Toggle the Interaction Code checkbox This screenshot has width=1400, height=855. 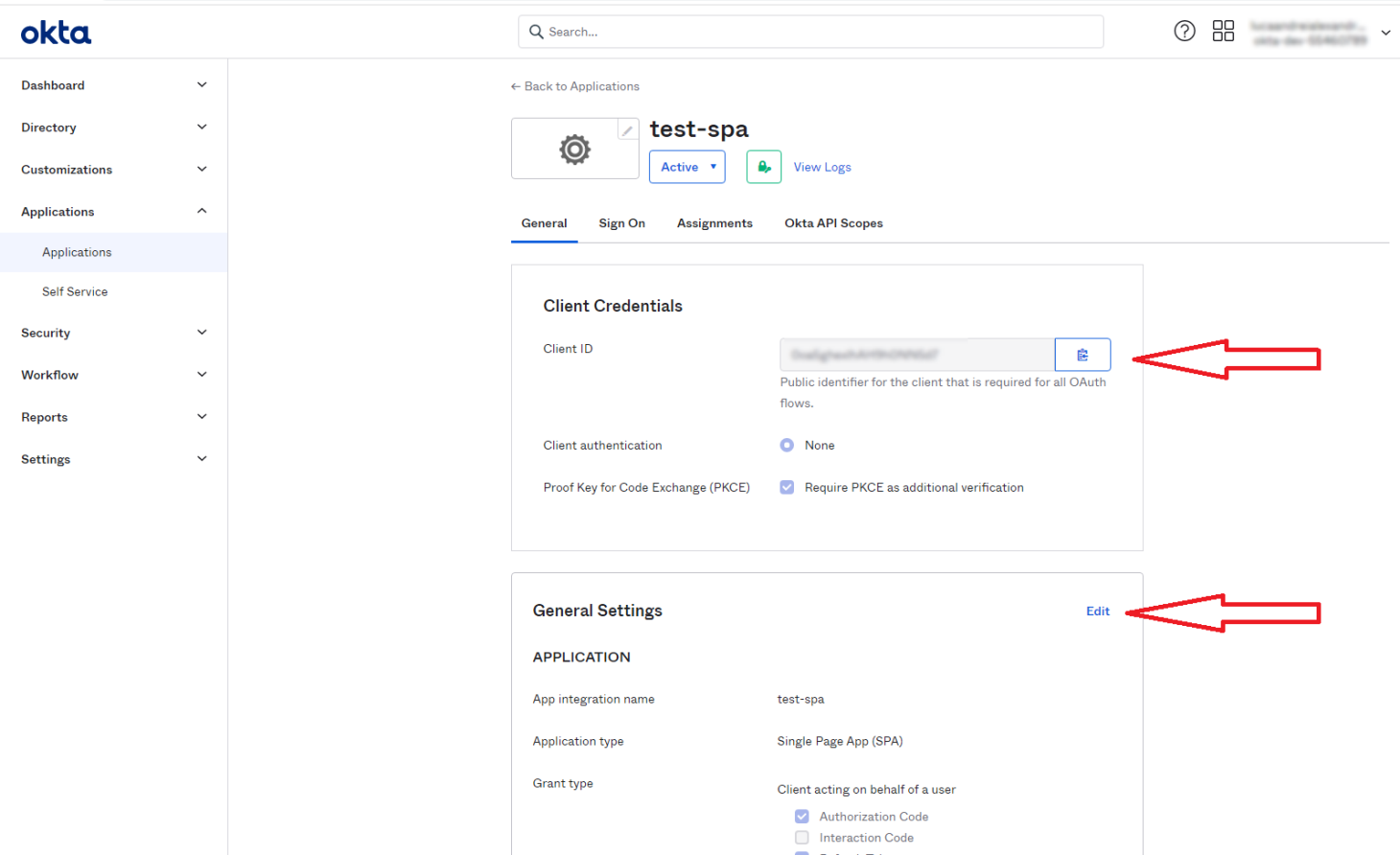point(802,838)
